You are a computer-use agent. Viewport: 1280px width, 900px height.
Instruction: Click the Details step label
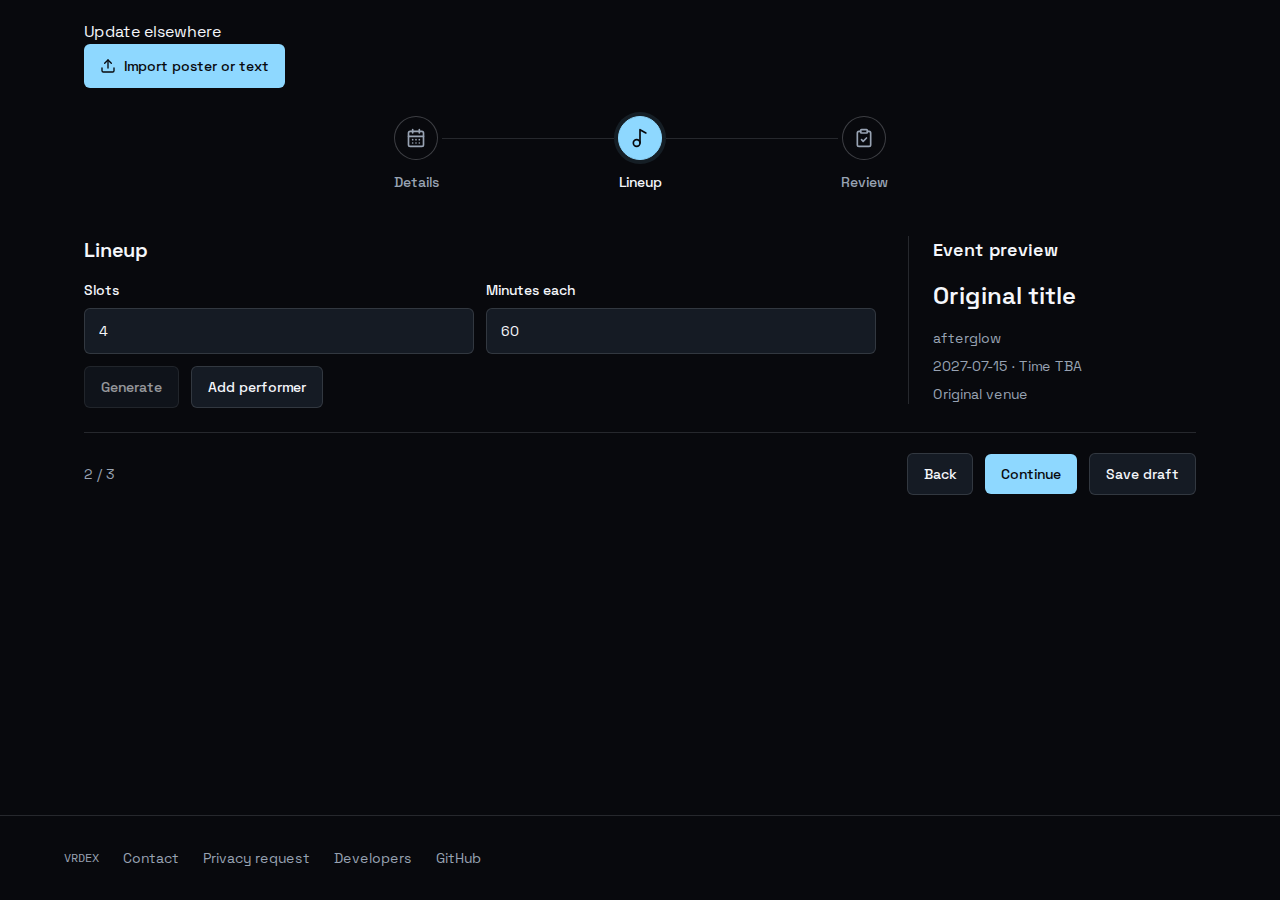(x=416, y=182)
